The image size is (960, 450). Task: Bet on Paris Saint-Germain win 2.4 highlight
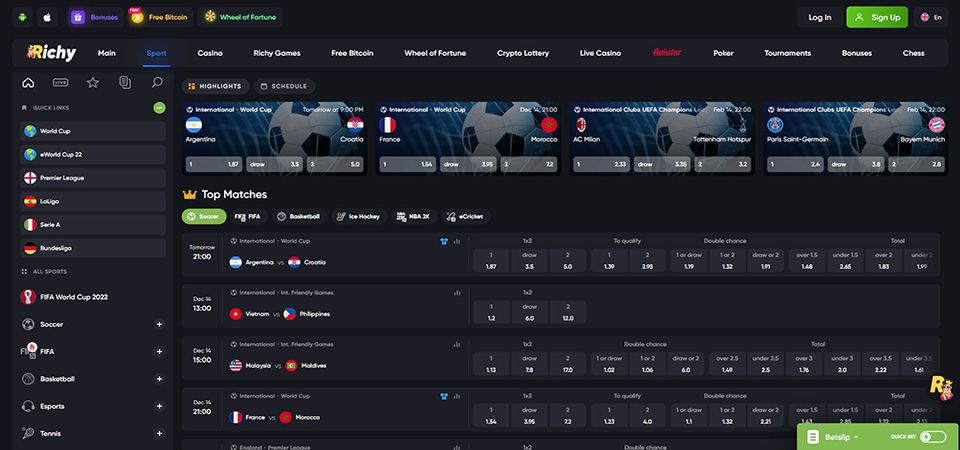pyautogui.click(x=795, y=164)
